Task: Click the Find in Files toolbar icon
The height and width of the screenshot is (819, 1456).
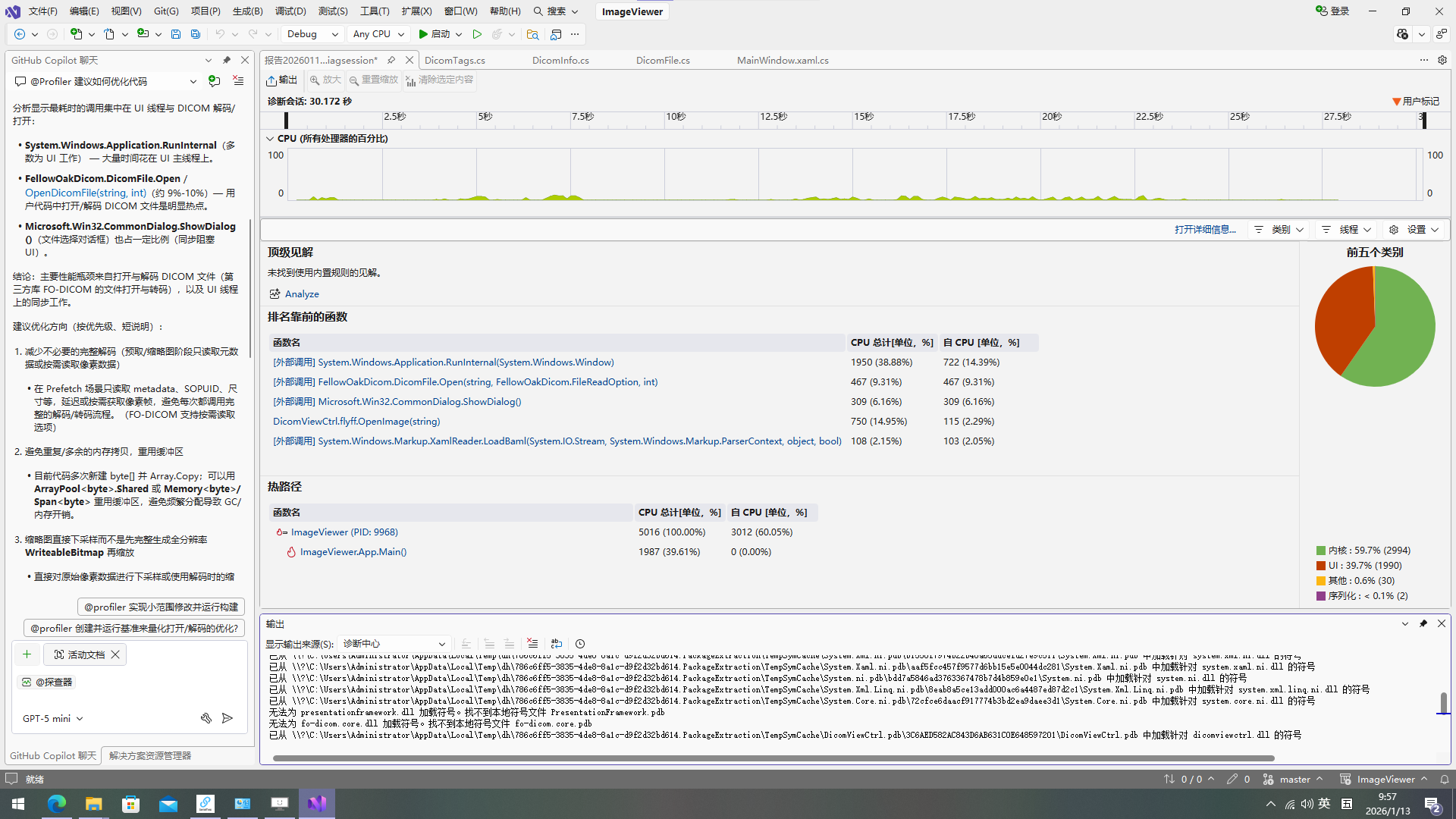Action: point(532,34)
